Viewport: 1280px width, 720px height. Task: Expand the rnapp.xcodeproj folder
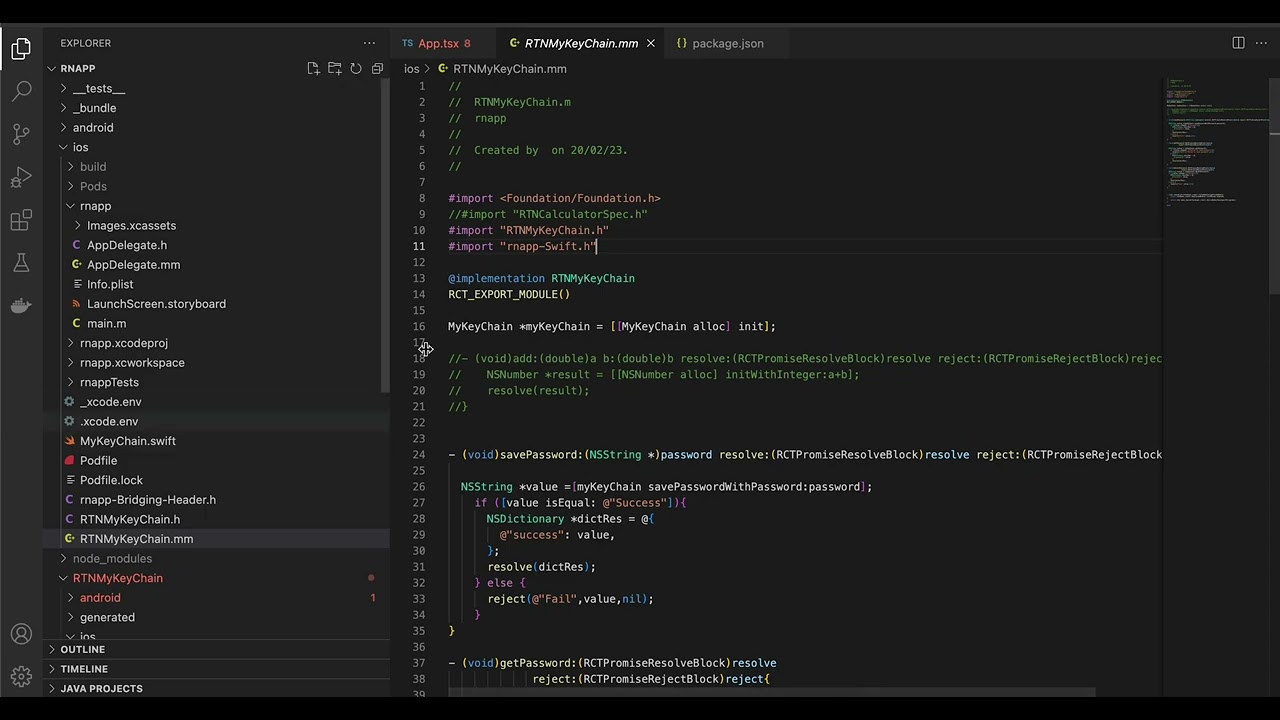[x=124, y=343]
